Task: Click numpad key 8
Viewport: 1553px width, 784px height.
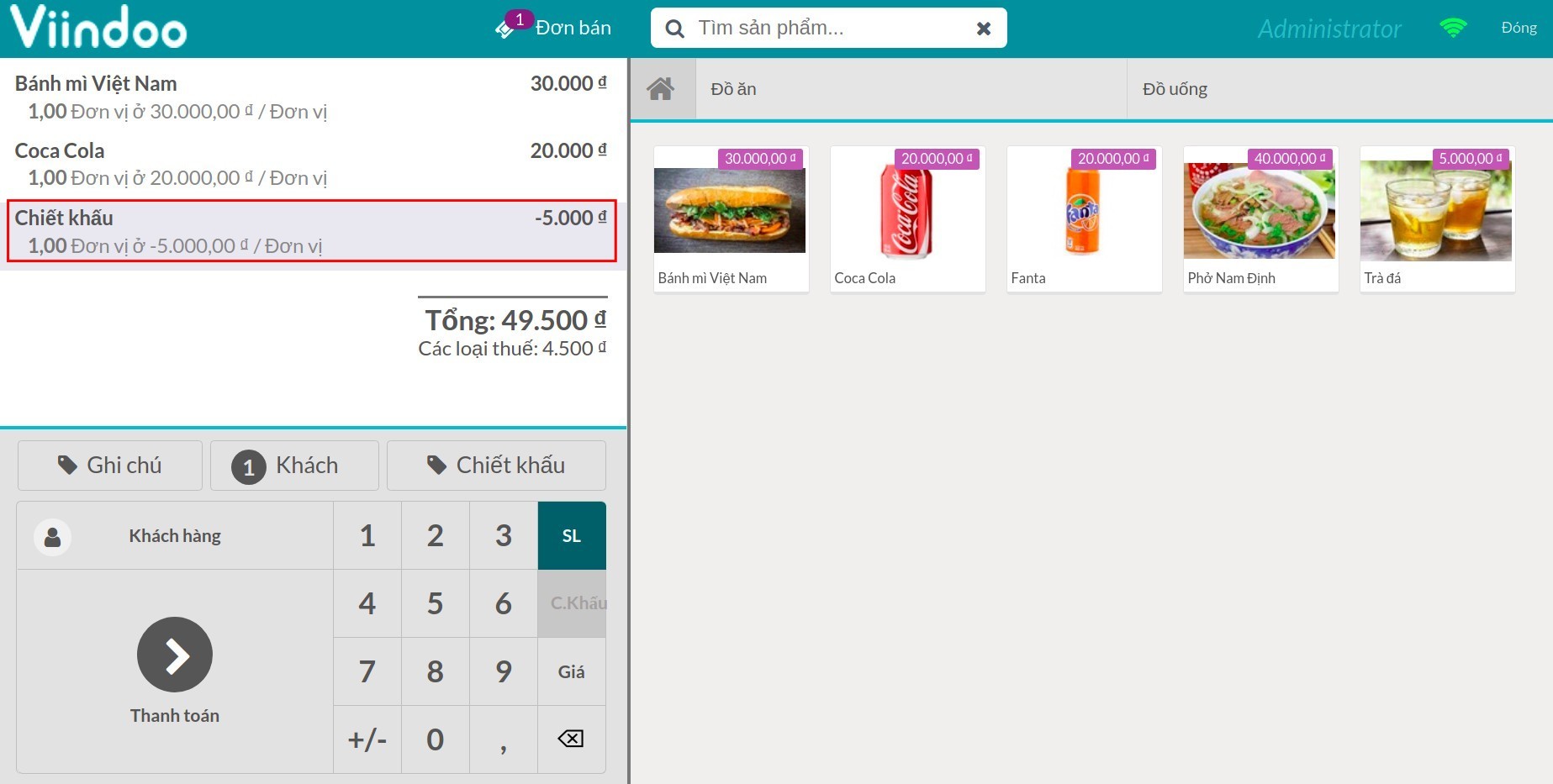Action: click(436, 671)
